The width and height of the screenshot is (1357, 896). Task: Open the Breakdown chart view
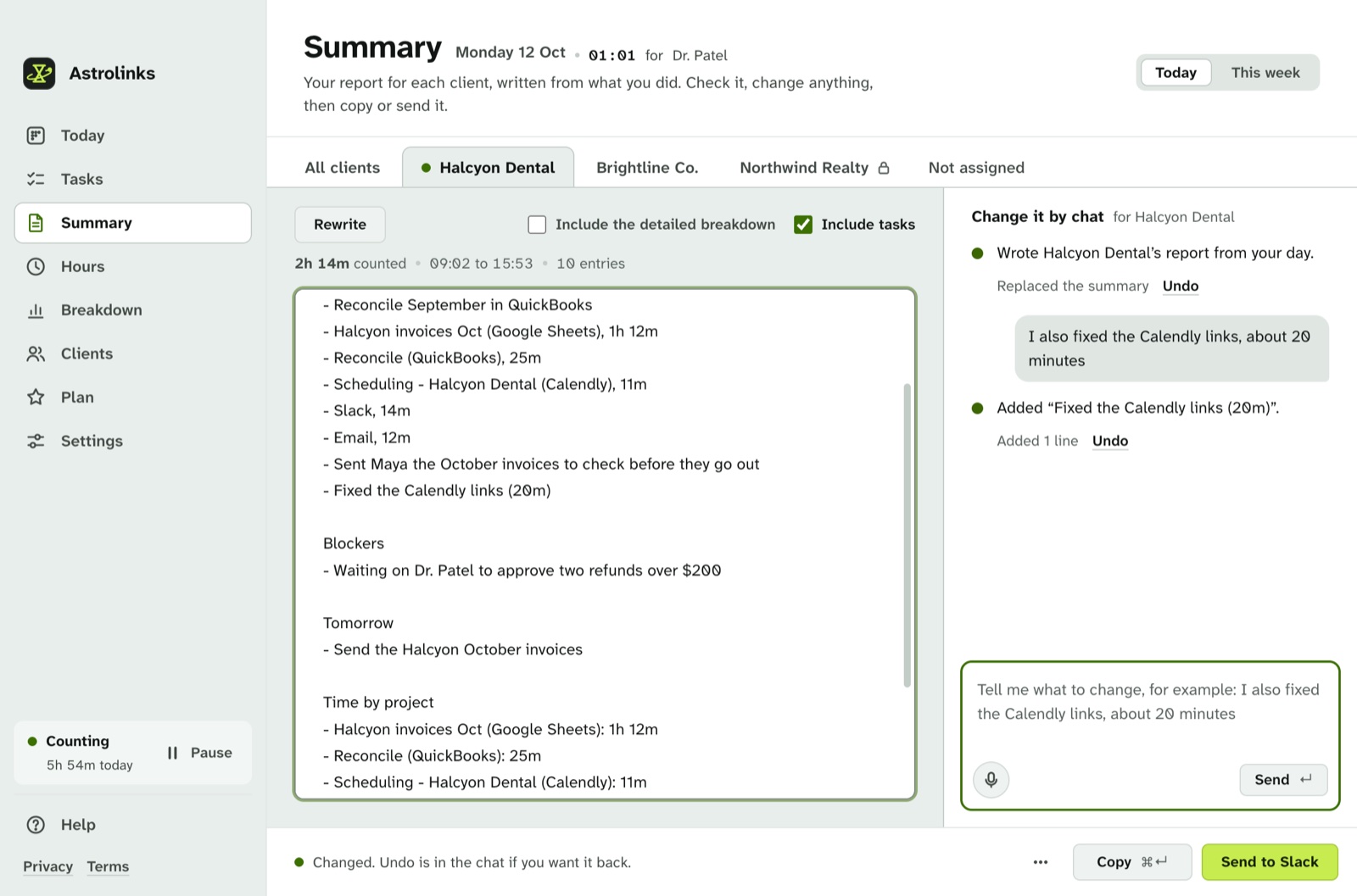click(x=132, y=310)
